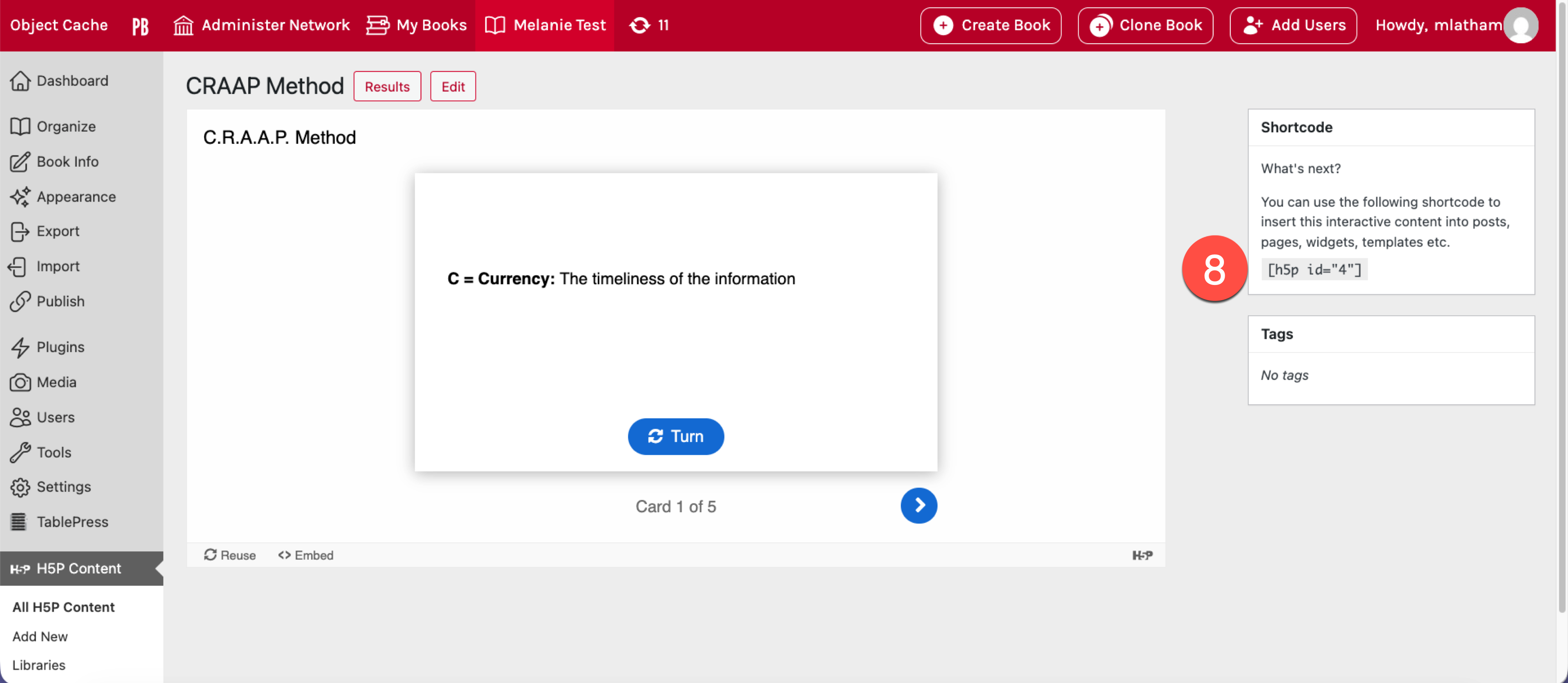Click the Results button
Screen dimensions: 1568x683
[387, 87]
